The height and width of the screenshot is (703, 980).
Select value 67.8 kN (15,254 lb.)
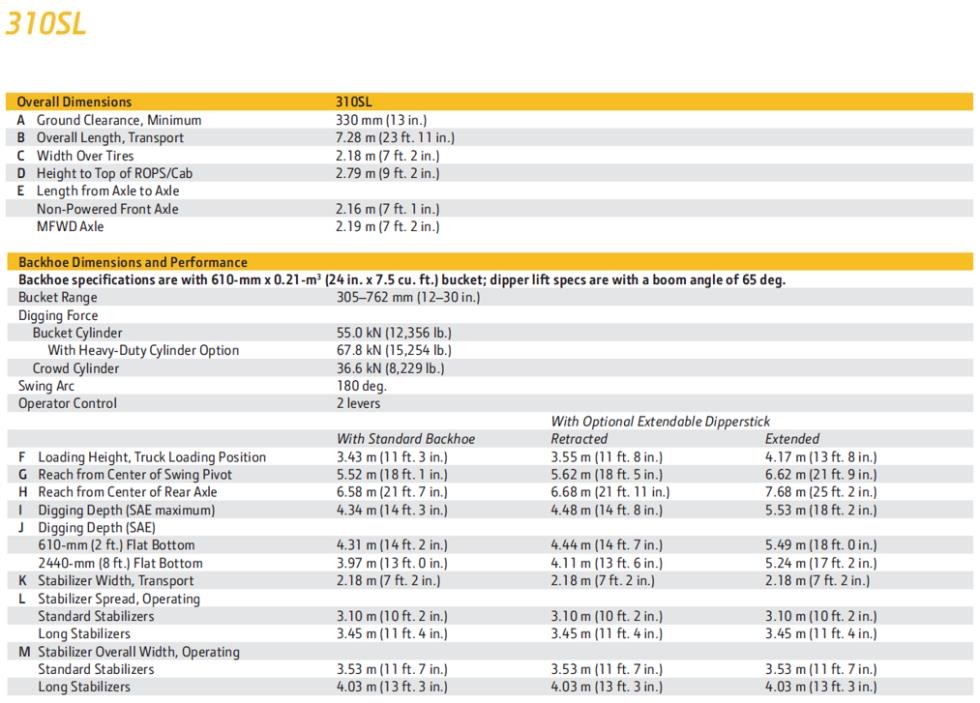click(x=394, y=350)
